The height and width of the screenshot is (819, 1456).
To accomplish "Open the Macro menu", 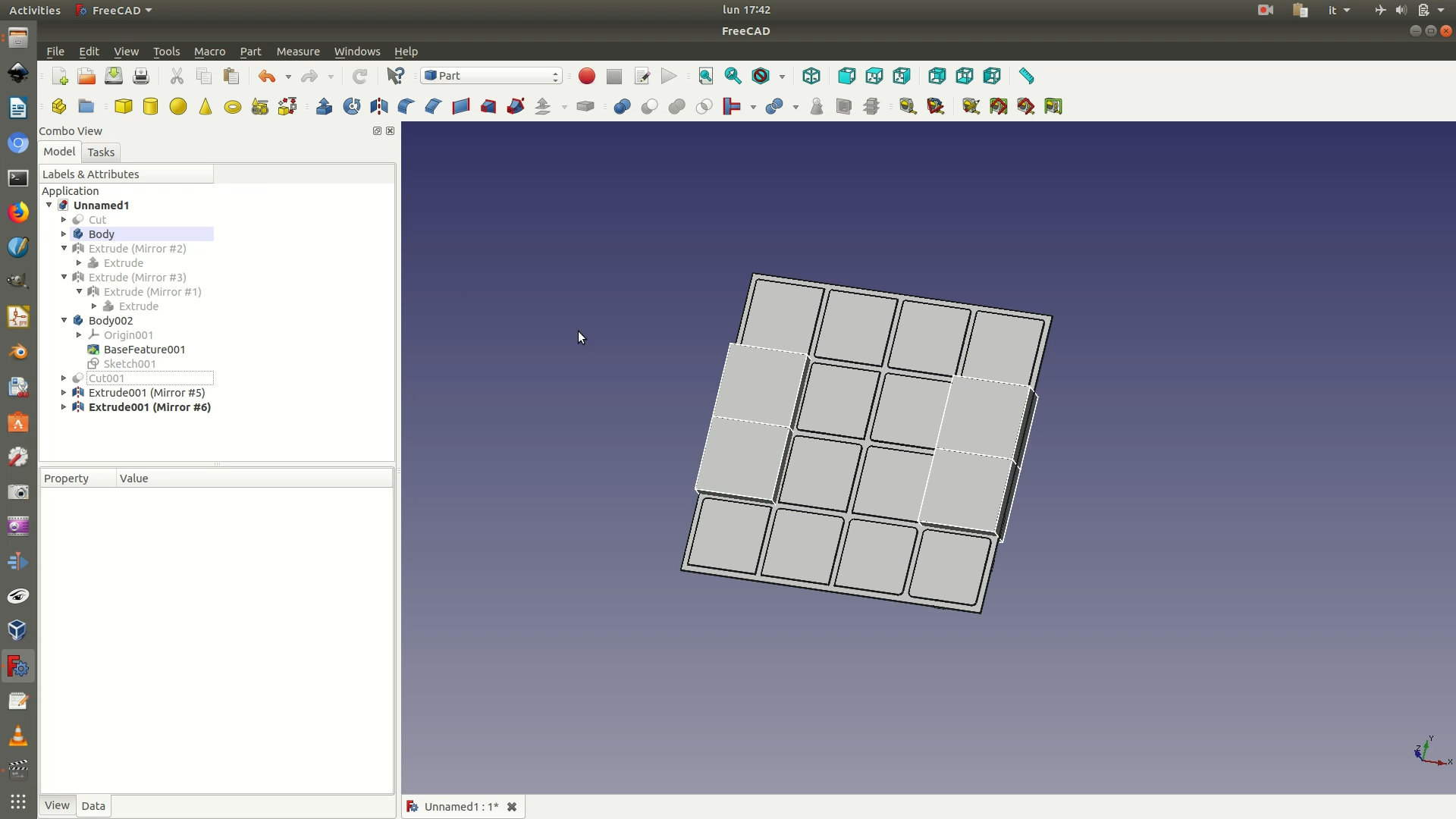I will click(209, 52).
